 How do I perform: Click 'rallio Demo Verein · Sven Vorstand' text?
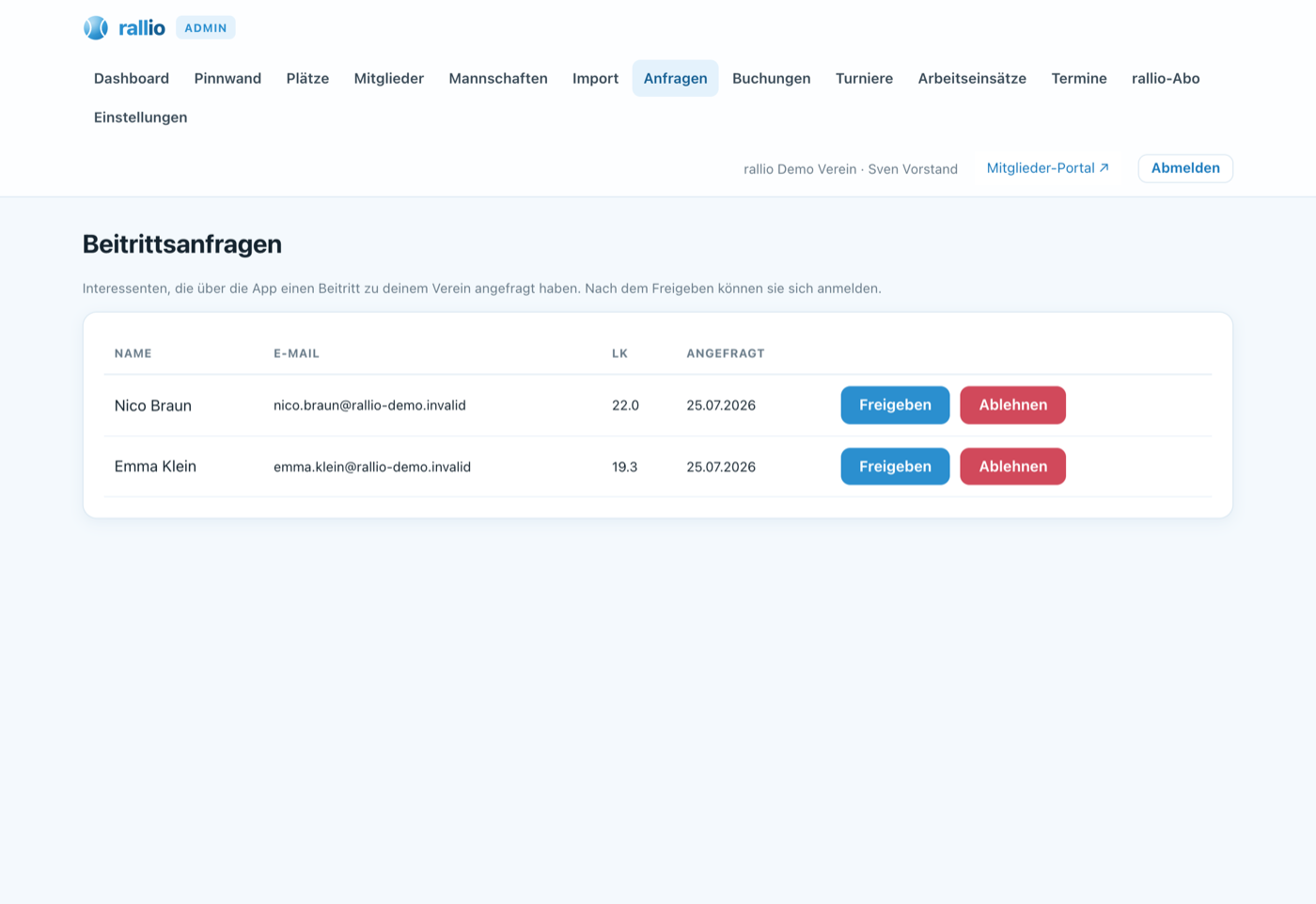click(851, 169)
